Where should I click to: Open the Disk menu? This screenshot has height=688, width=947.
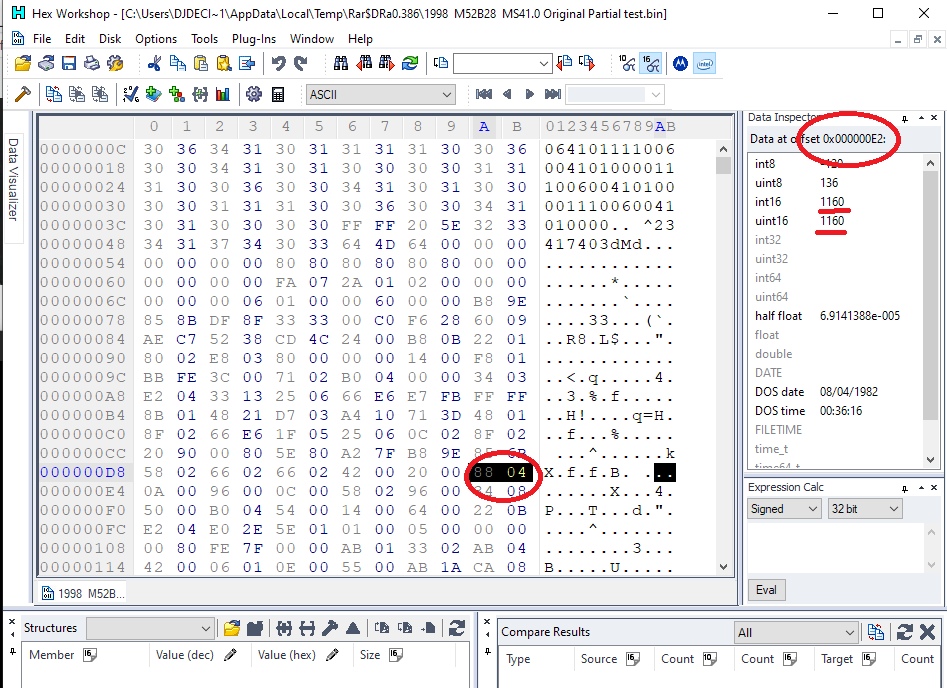(110, 39)
